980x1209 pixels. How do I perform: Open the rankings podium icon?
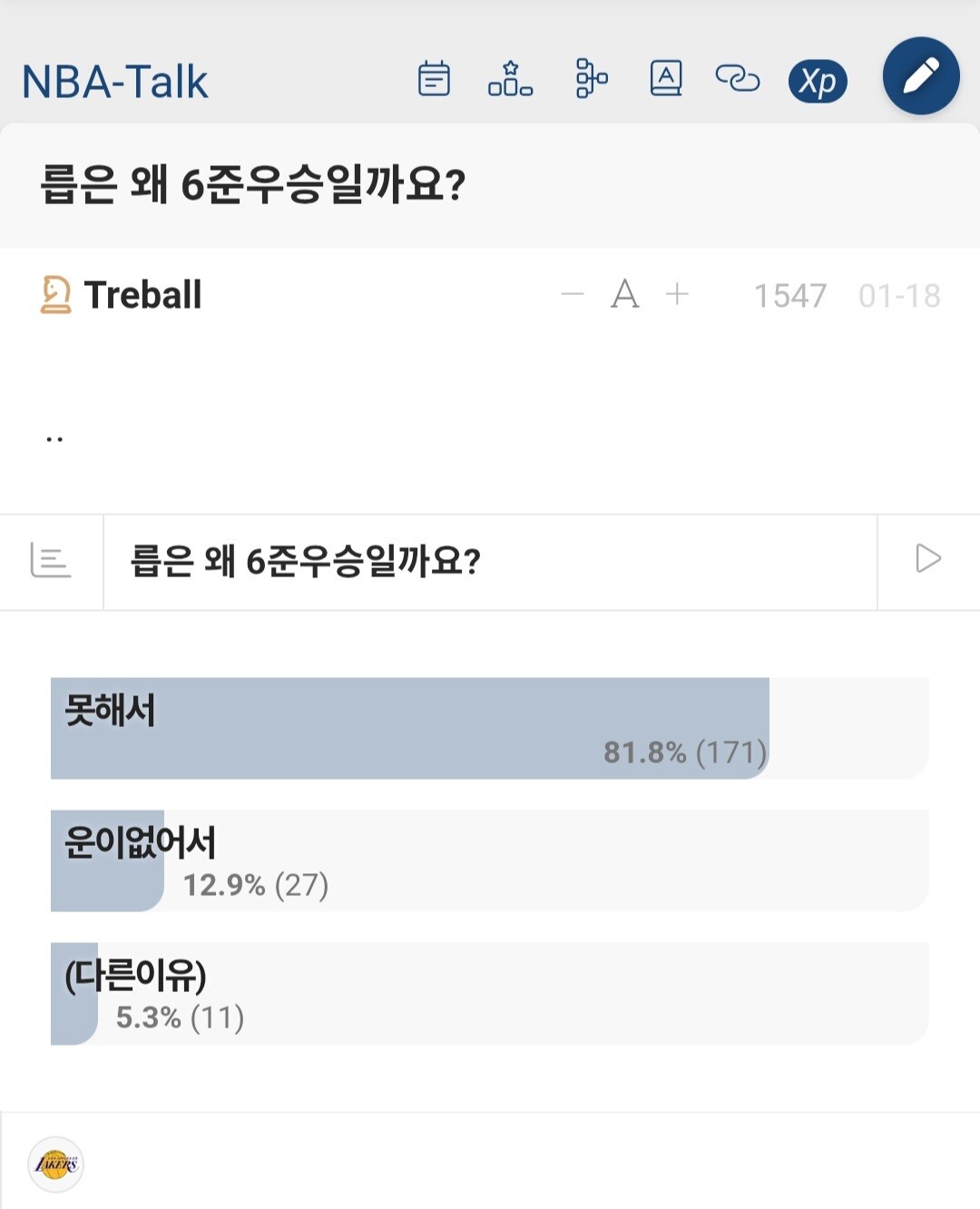click(x=510, y=79)
